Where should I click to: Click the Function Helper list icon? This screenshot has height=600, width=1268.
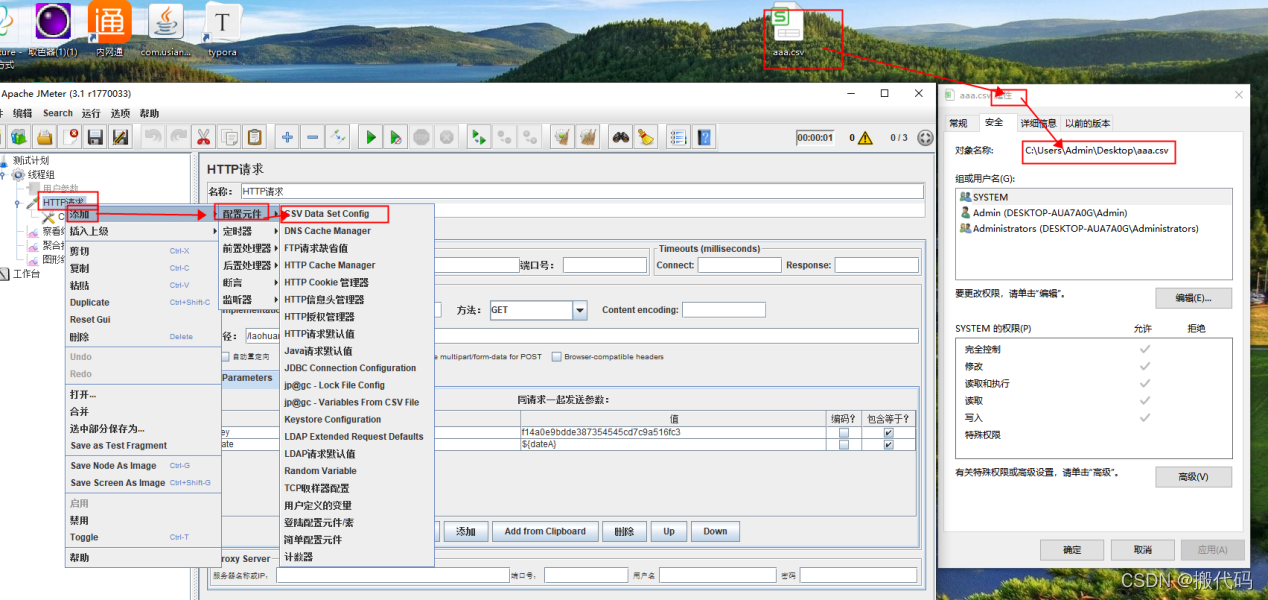[679, 137]
